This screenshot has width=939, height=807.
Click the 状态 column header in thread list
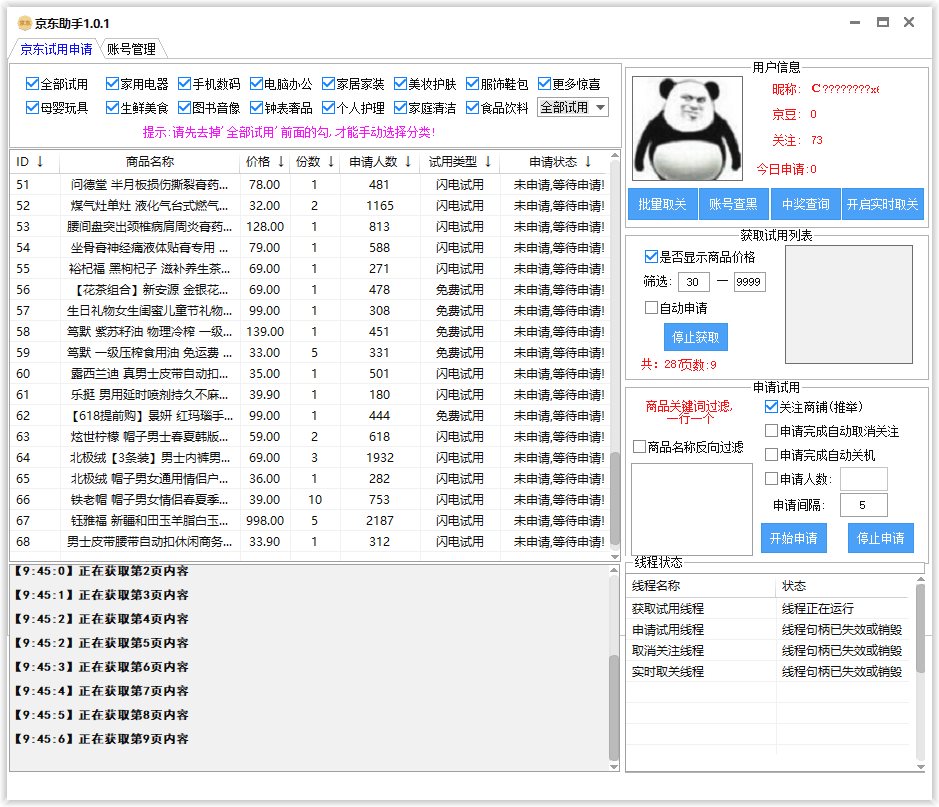pyautogui.click(x=844, y=585)
